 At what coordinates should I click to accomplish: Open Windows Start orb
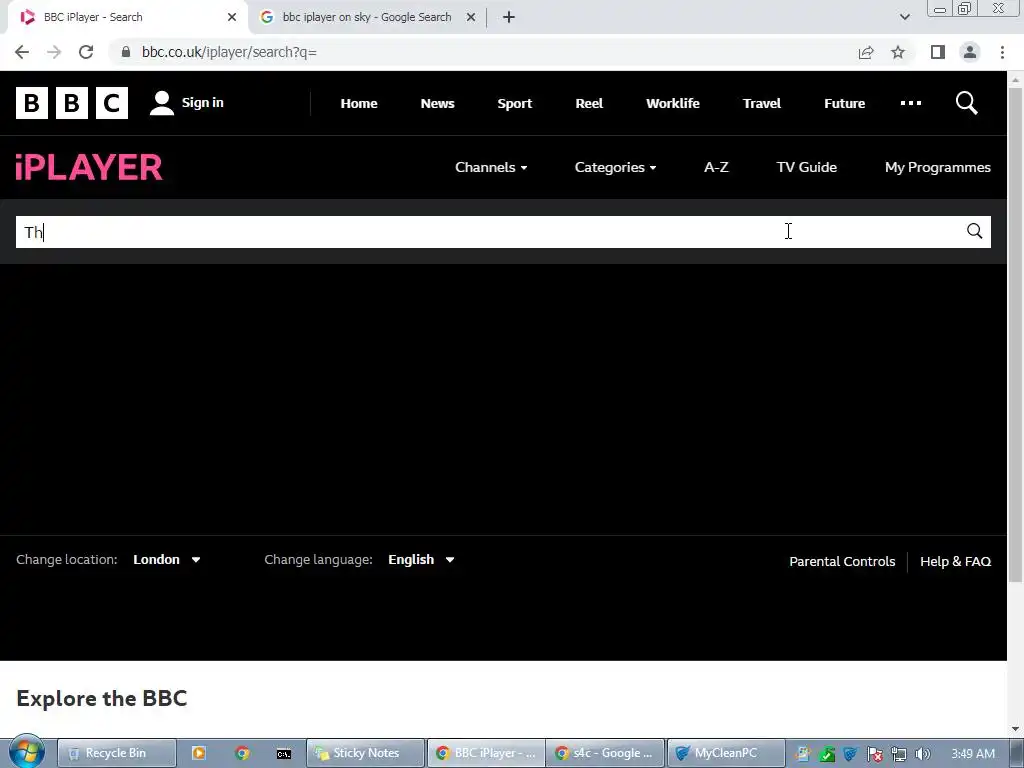pyautogui.click(x=26, y=752)
